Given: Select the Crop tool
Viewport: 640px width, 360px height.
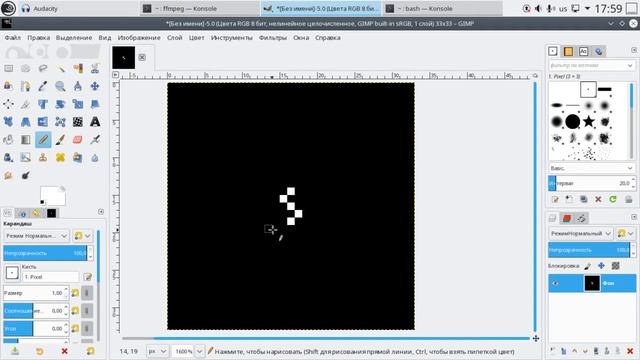Looking at the screenshot, I should coord(26,104).
